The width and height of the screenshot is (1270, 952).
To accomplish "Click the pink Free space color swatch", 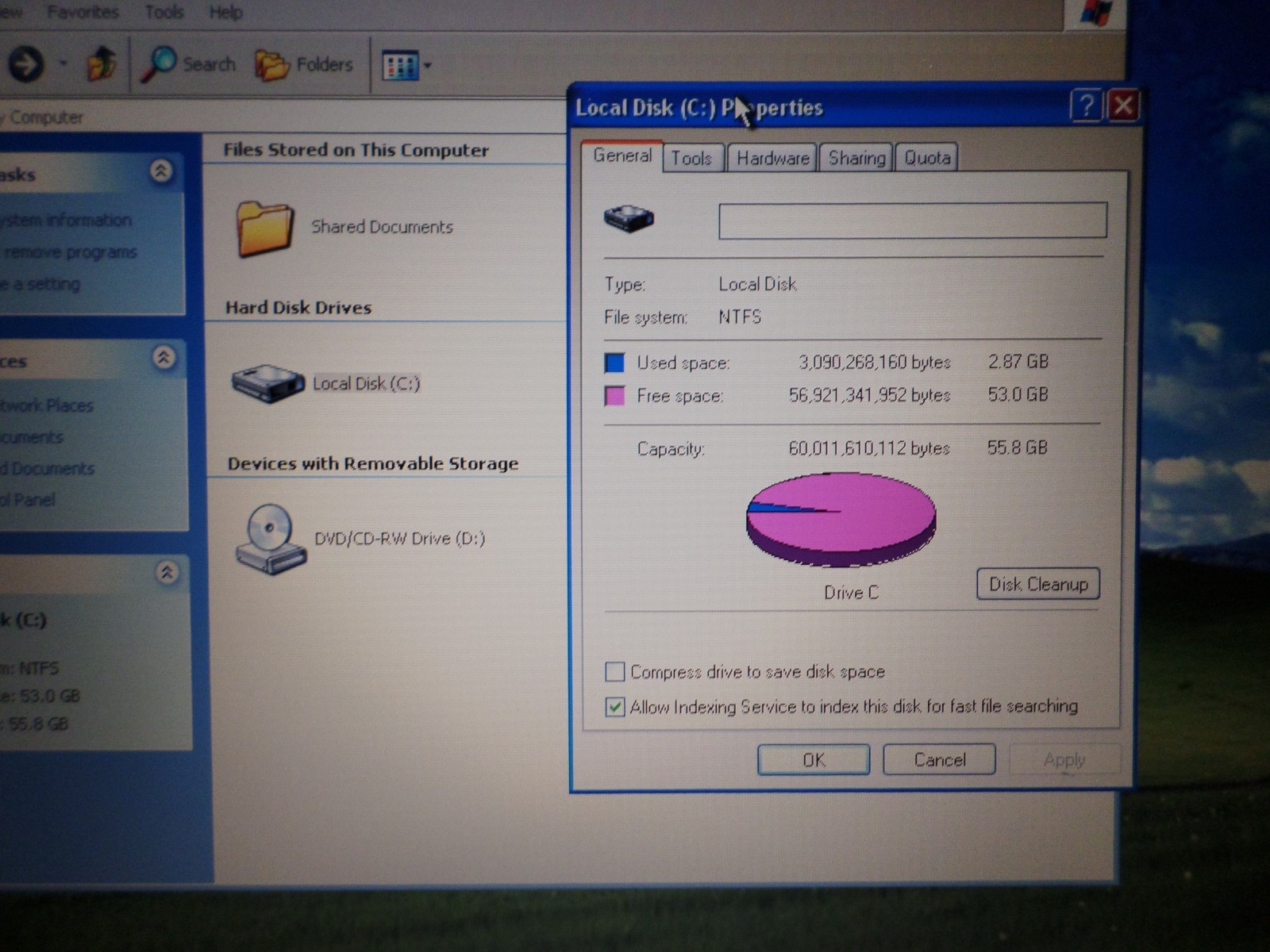I will coord(614,396).
